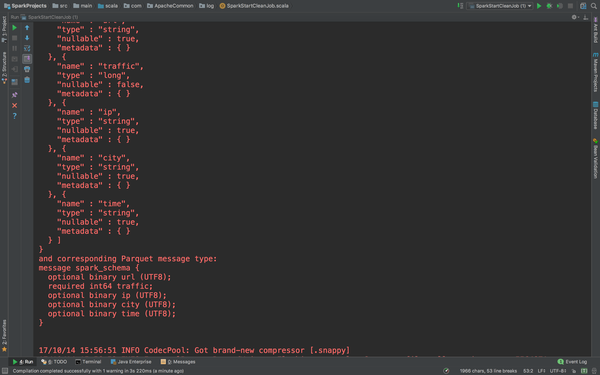This screenshot has width=600, height=375.
Task: Click 'message spark_schema {' console line
Action: point(89,268)
